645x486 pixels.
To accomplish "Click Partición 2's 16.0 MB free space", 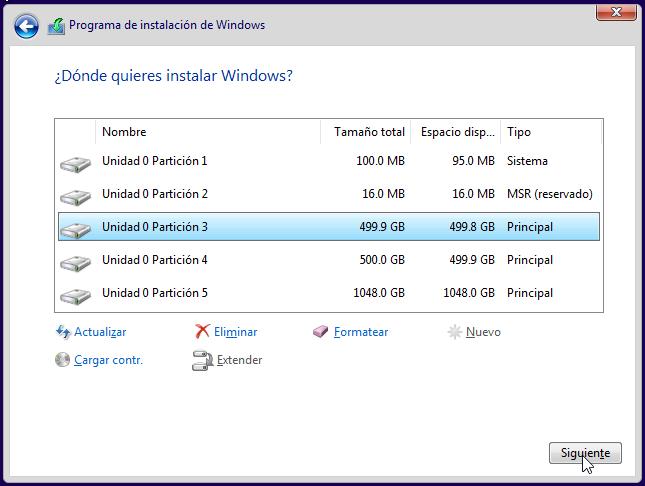I will (473, 194).
